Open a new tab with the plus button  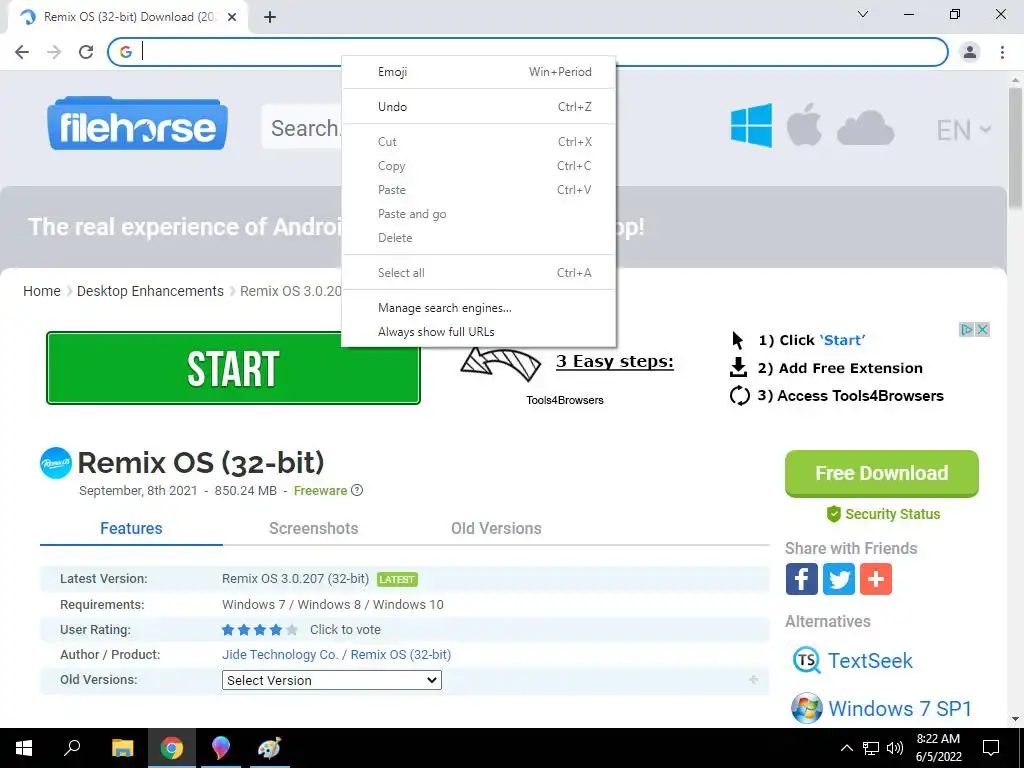(270, 18)
